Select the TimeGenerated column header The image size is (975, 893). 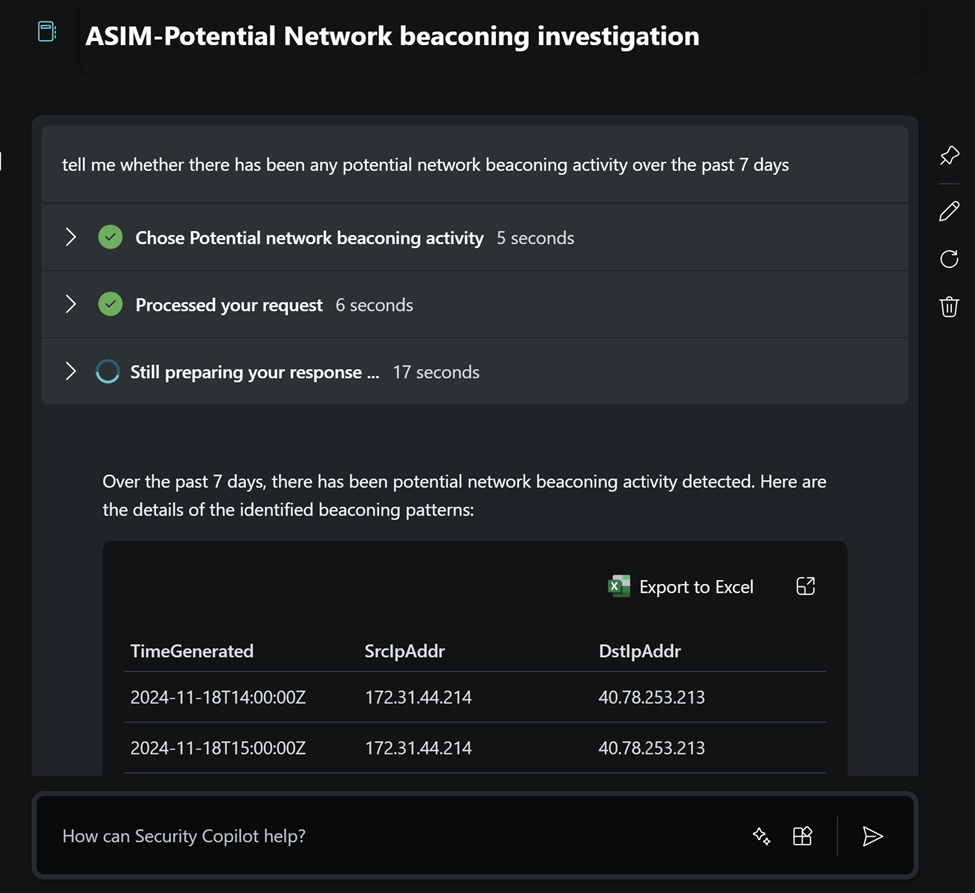tap(192, 651)
